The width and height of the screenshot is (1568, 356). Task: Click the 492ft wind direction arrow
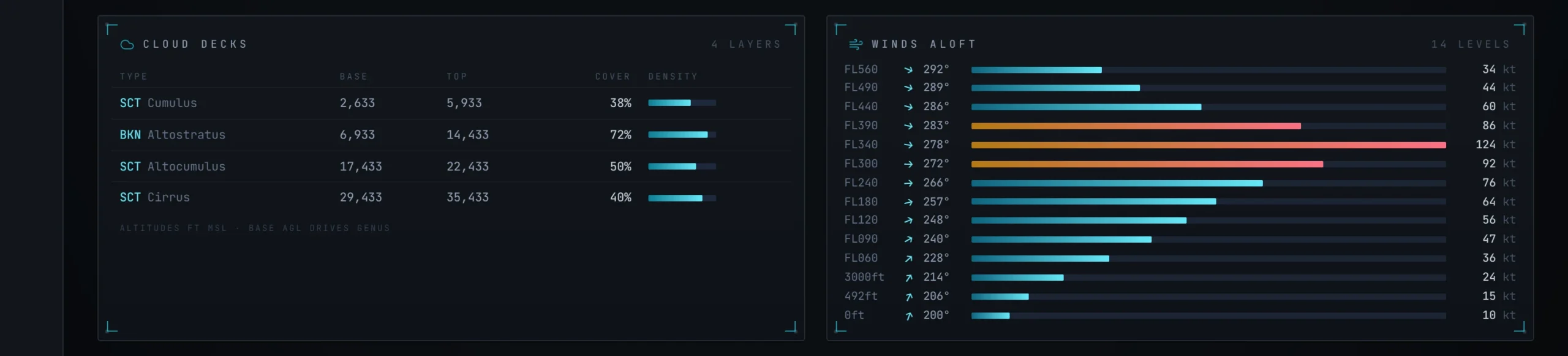pos(908,297)
